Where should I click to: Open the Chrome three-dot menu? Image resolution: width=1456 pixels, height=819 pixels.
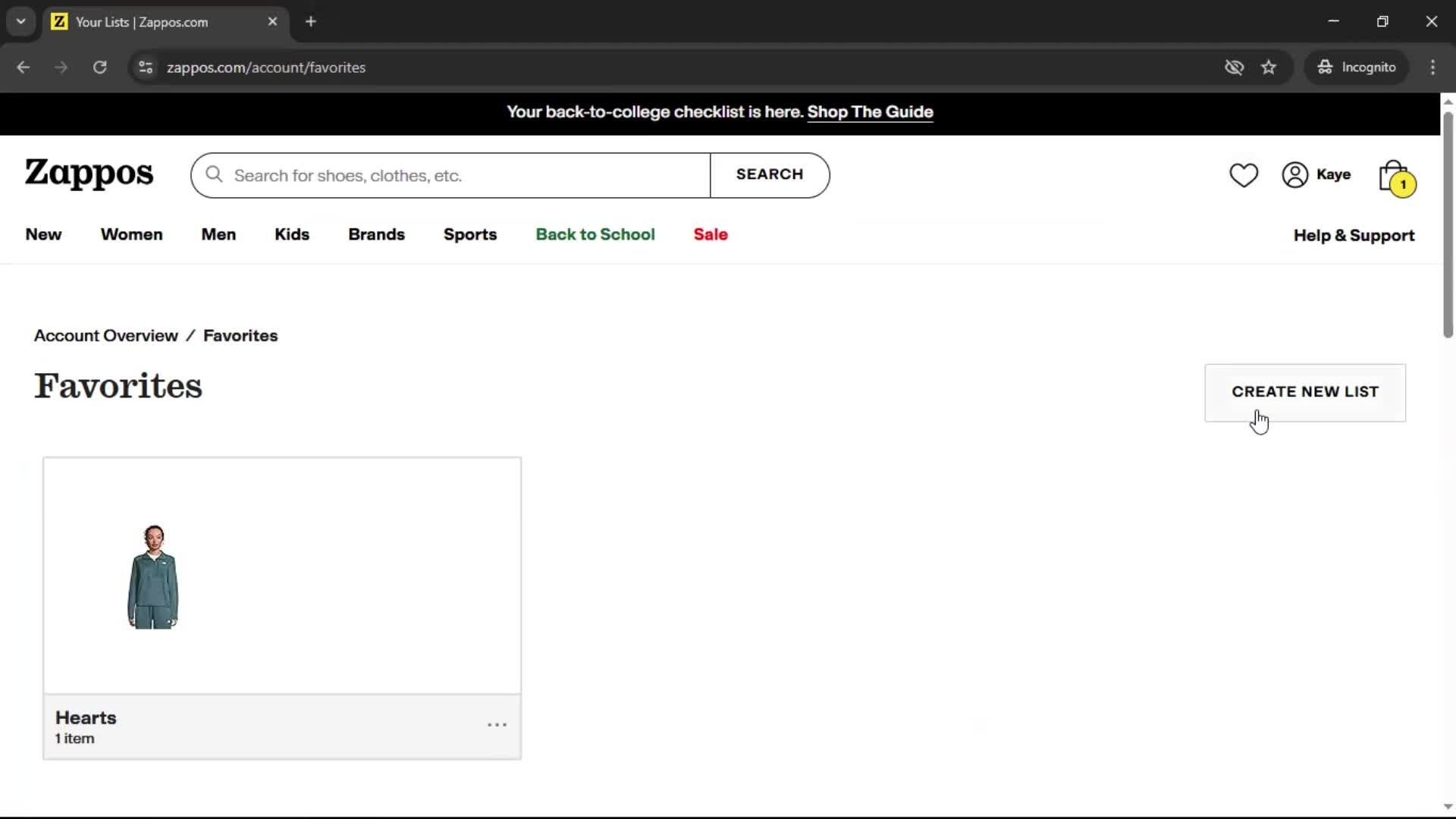[x=1432, y=67]
